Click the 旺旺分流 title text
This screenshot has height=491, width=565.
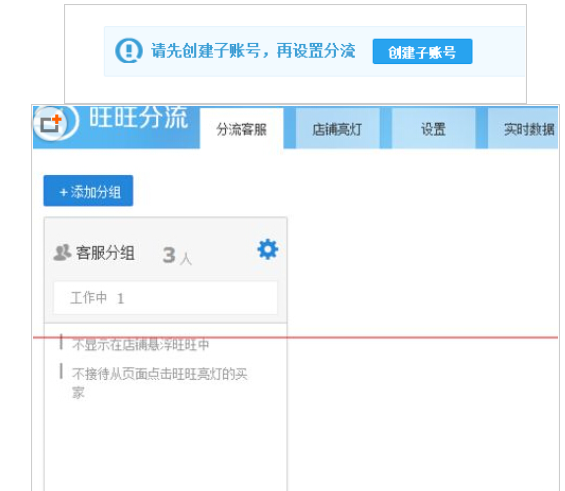(138, 117)
